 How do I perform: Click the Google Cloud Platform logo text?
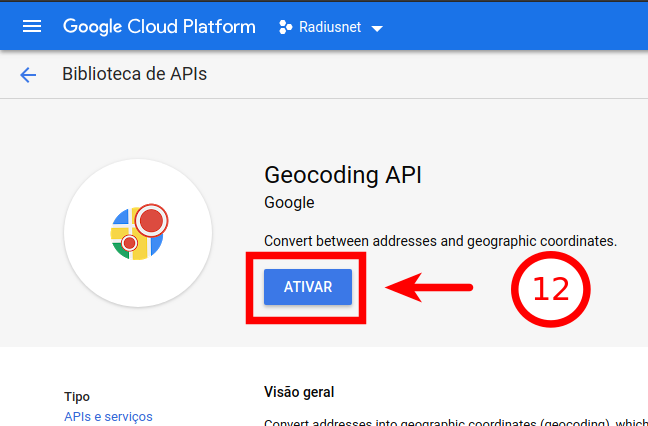pyautogui.click(x=159, y=27)
